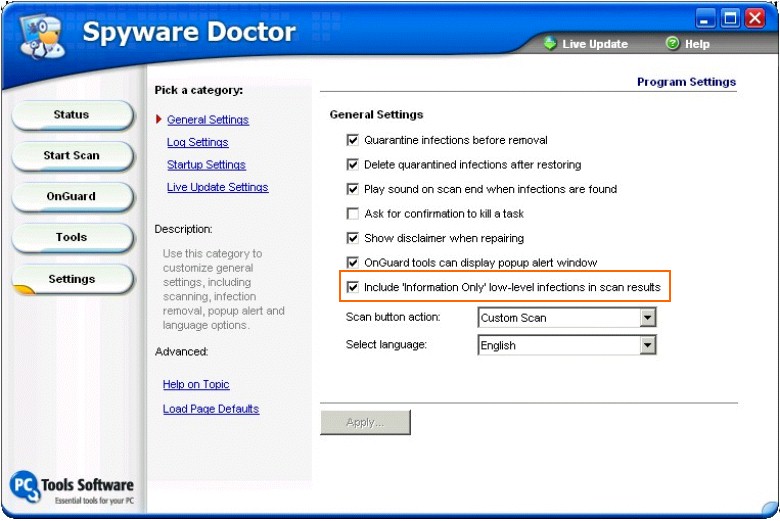Choose the Startup Settings category
The height and width of the screenshot is (521, 780).
206,165
